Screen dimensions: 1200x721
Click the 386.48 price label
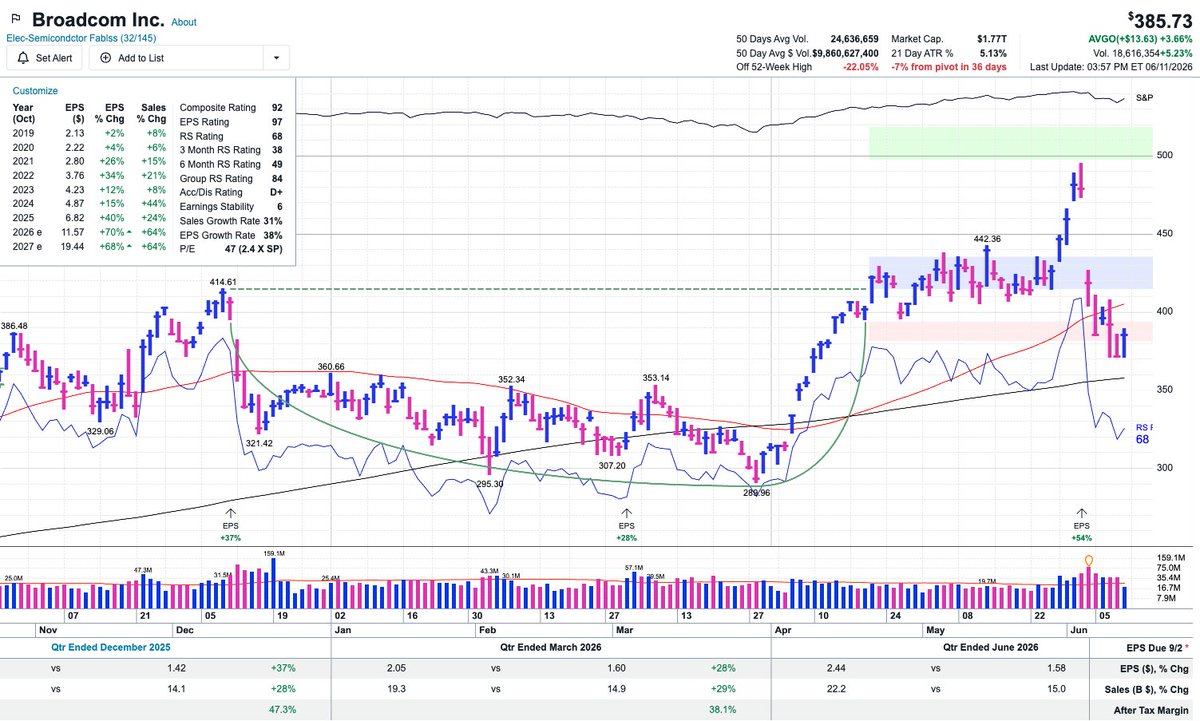14,326
